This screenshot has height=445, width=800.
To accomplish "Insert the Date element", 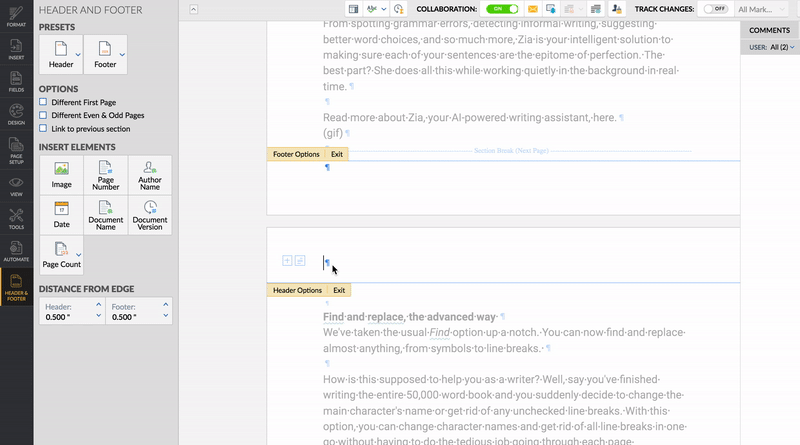I will [61, 215].
